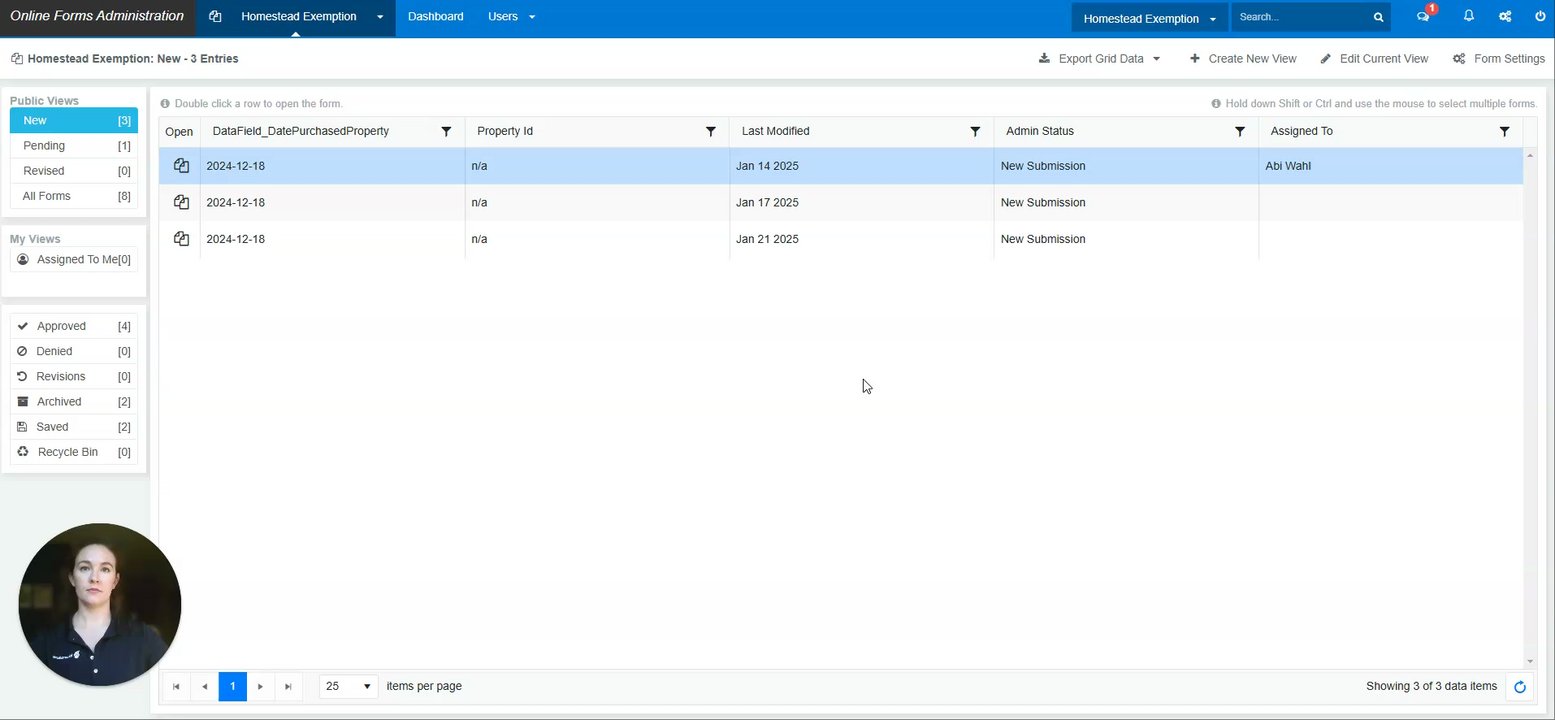Open the form in the Jan 21 2025 row

(x=181, y=239)
